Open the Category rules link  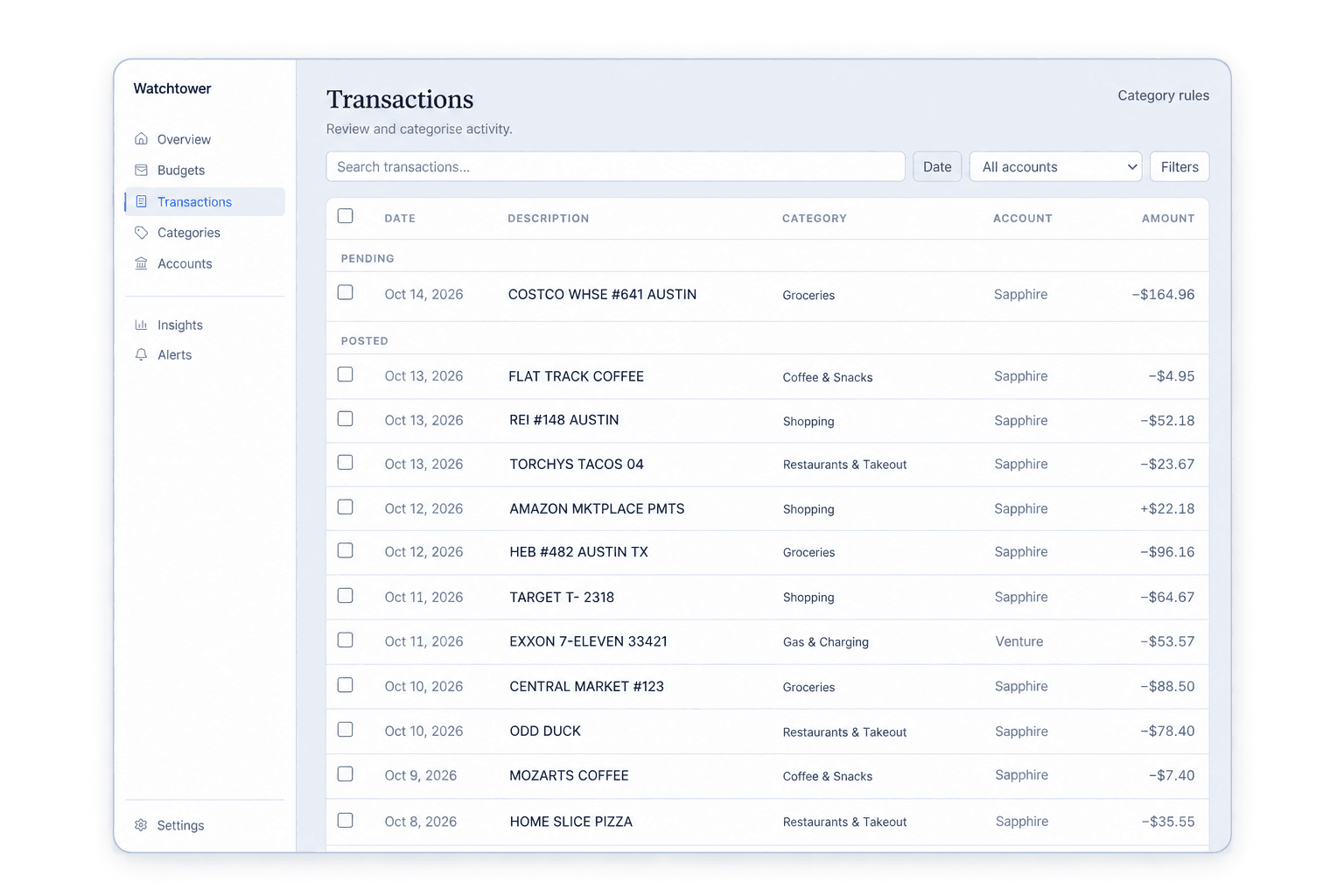coord(1163,95)
